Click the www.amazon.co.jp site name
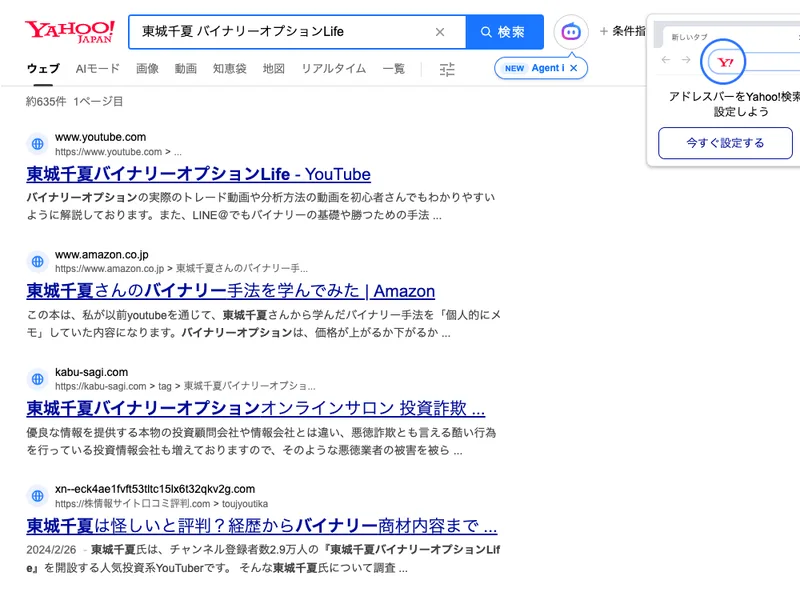Screen dimensions: 800x592 pyautogui.click(x=102, y=255)
